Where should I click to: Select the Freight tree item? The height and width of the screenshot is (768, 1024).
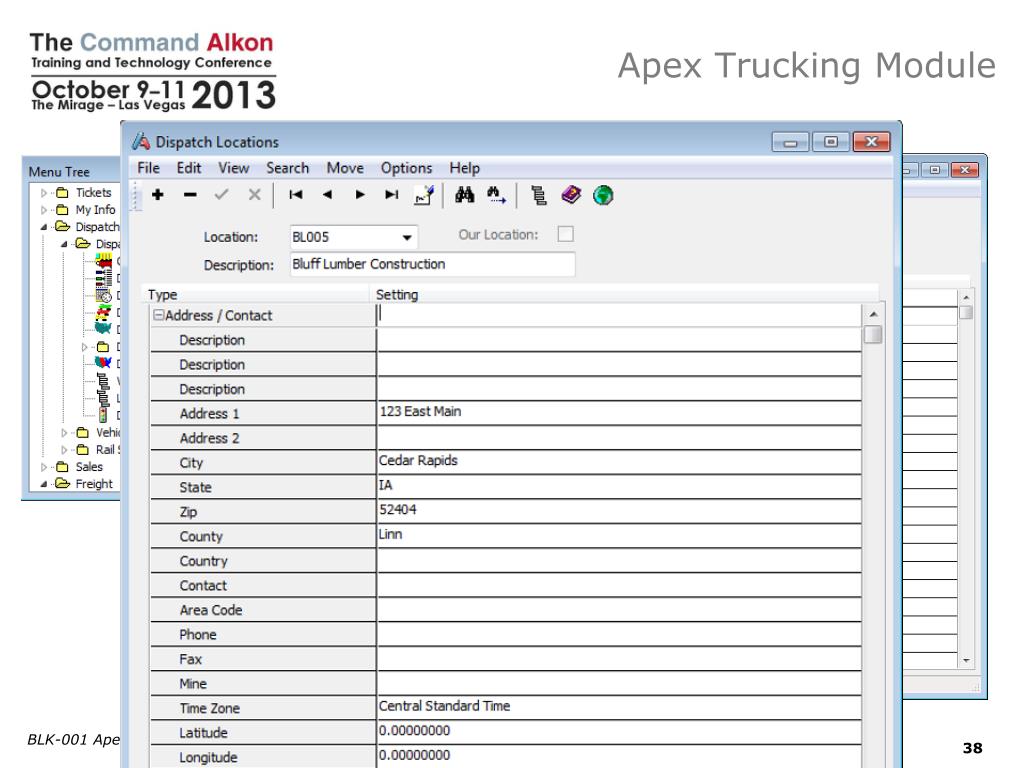[x=94, y=484]
